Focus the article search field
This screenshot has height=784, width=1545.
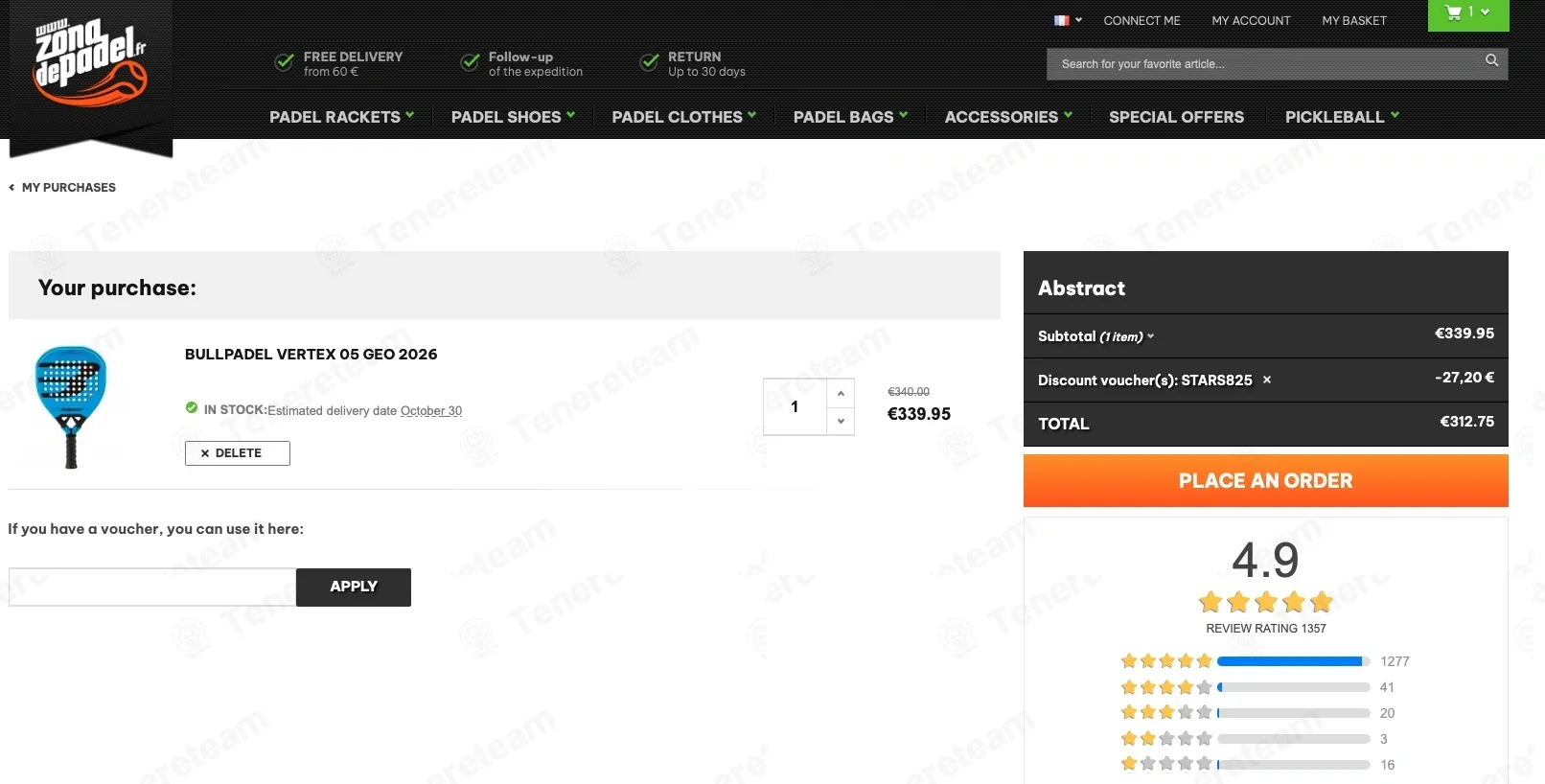coord(1265,64)
